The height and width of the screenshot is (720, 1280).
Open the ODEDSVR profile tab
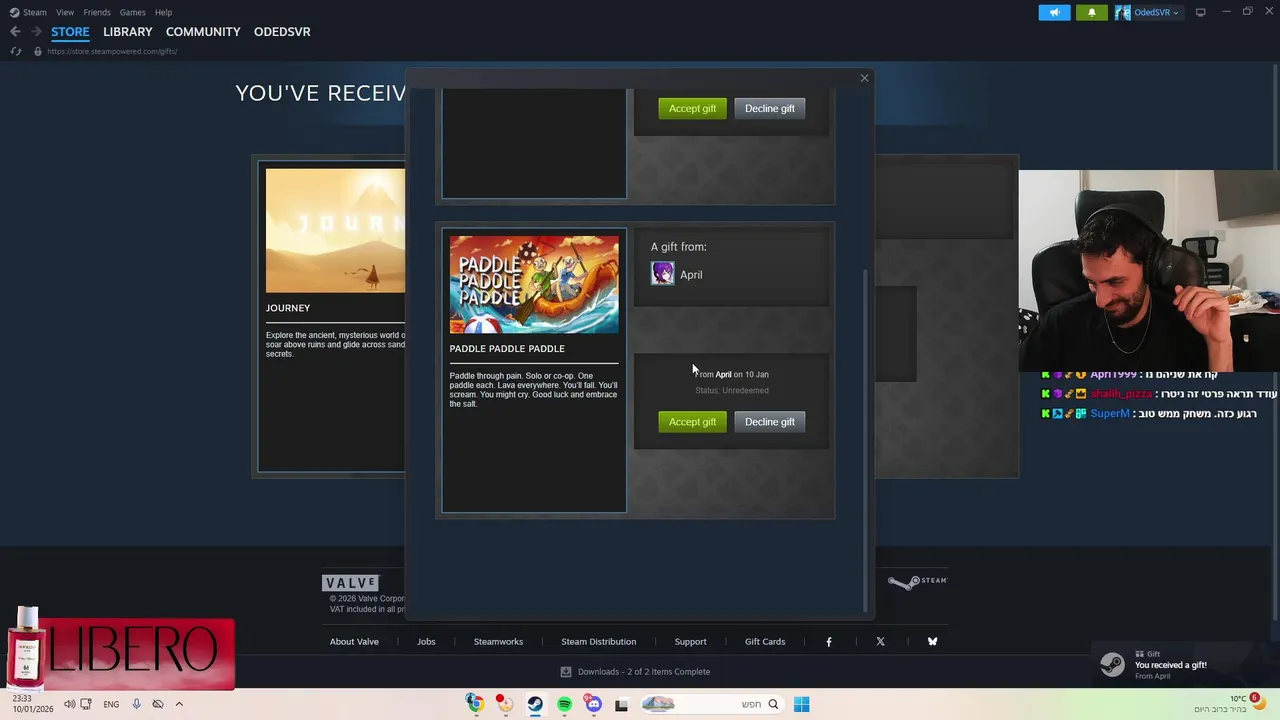pos(282,32)
